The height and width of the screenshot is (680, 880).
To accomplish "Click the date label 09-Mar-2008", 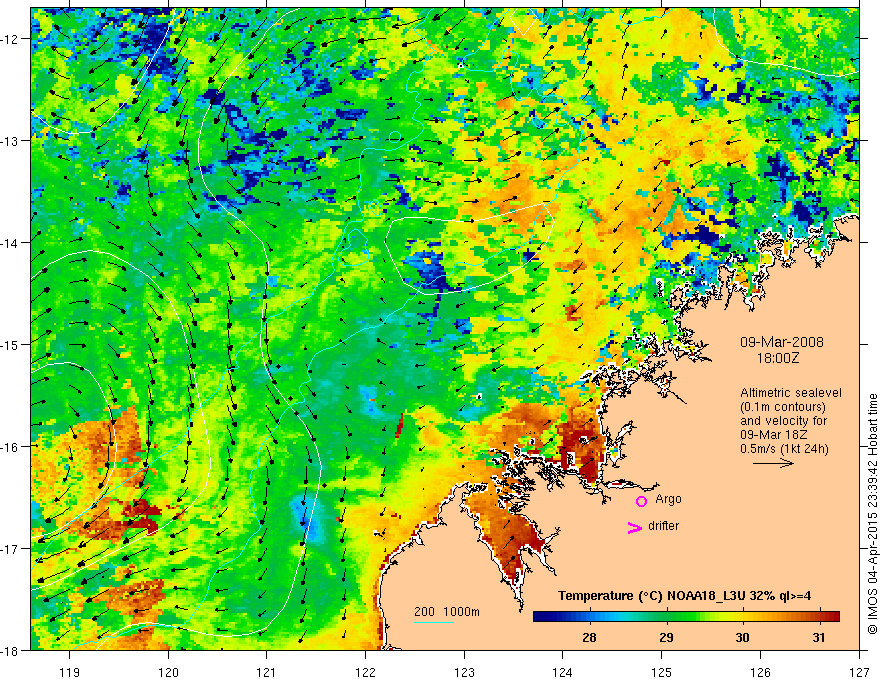I will tap(782, 342).
